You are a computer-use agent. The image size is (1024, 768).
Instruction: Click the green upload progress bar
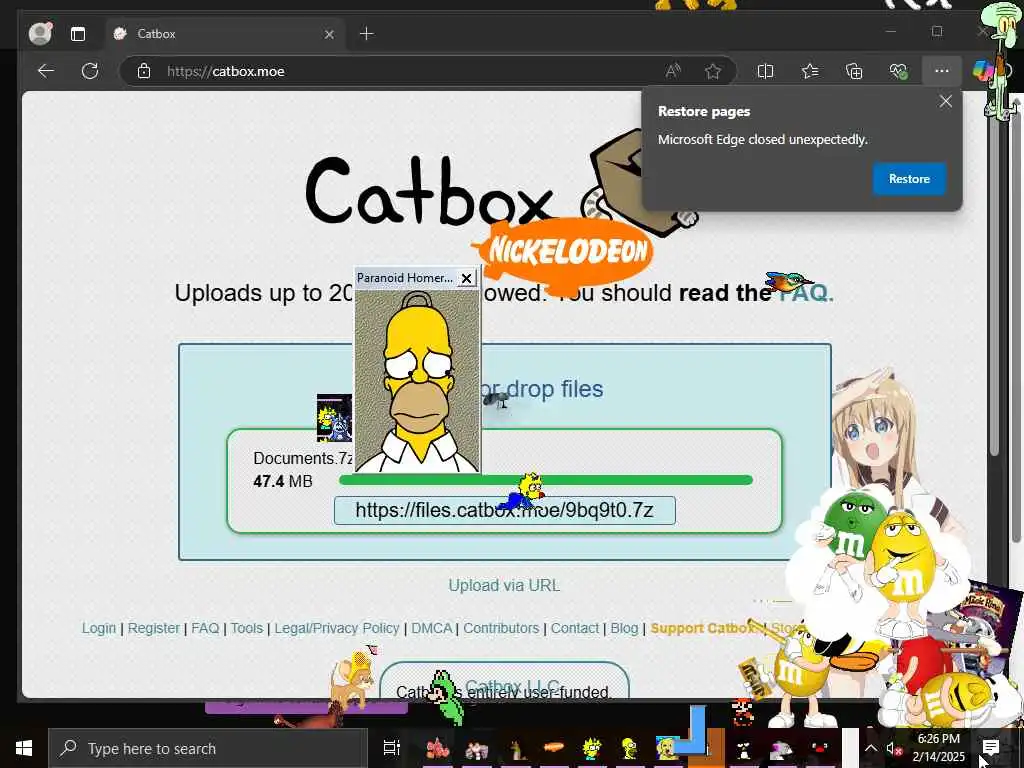tap(546, 480)
